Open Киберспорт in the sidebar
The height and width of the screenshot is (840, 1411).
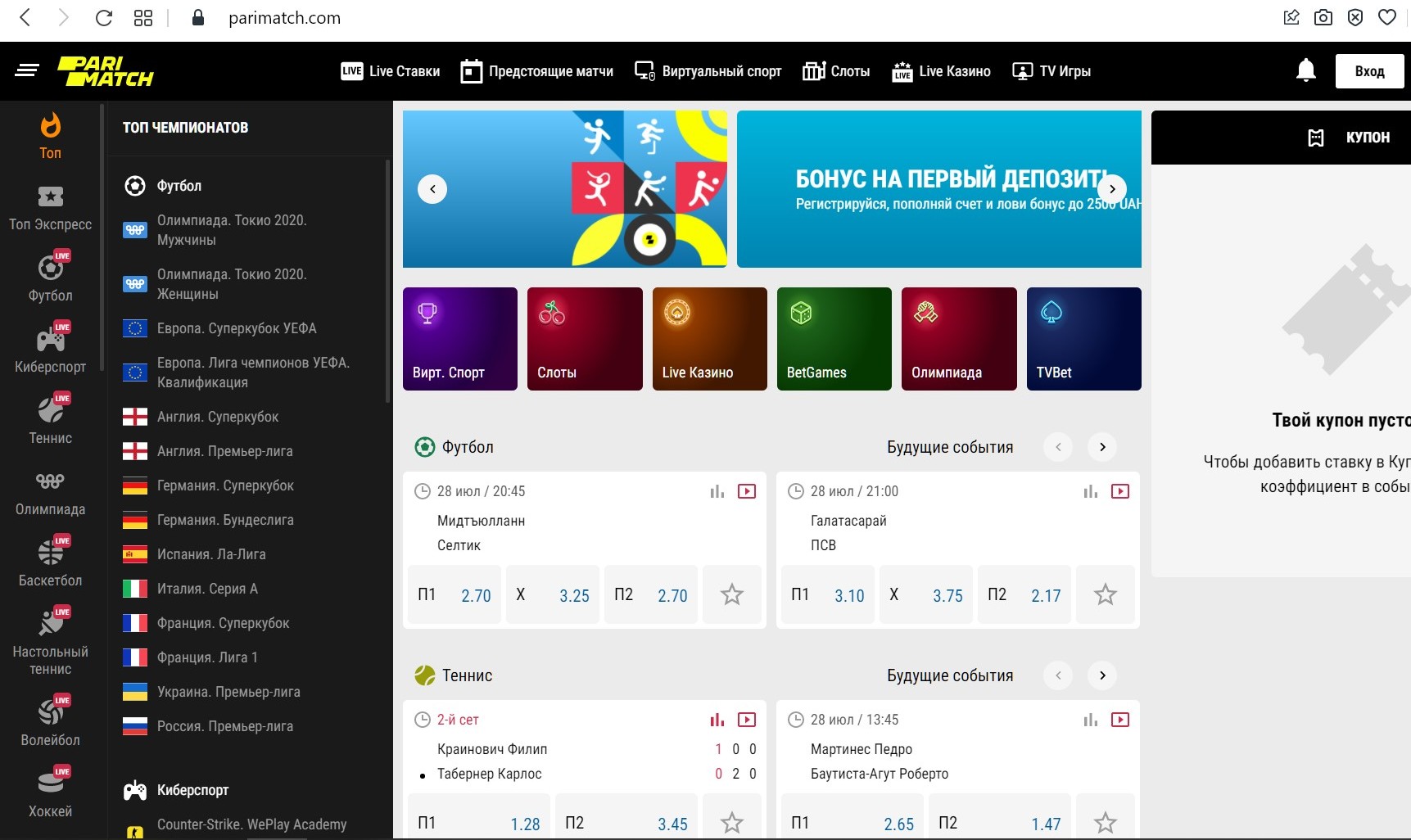51,350
